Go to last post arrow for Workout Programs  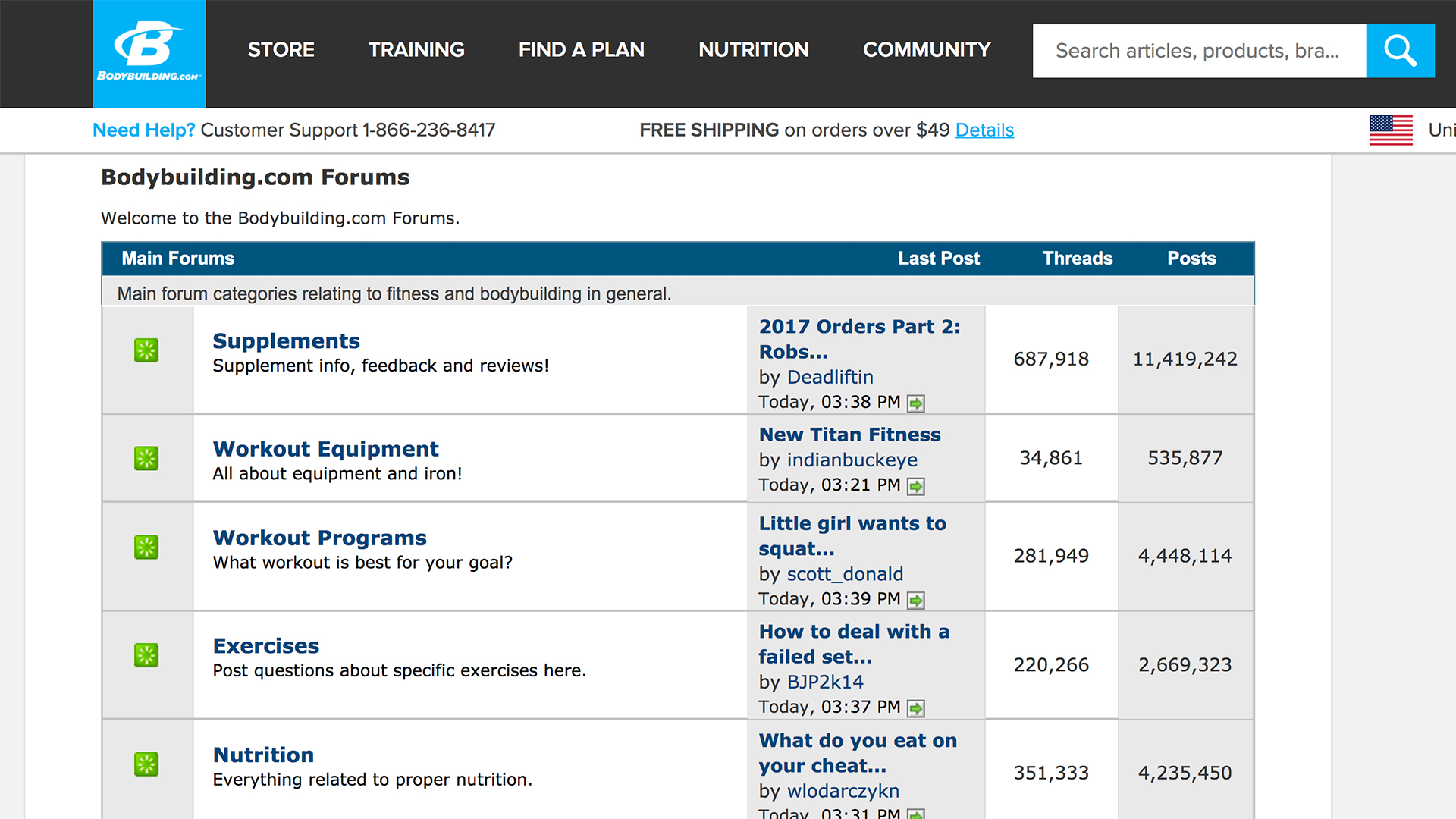pos(916,601)
